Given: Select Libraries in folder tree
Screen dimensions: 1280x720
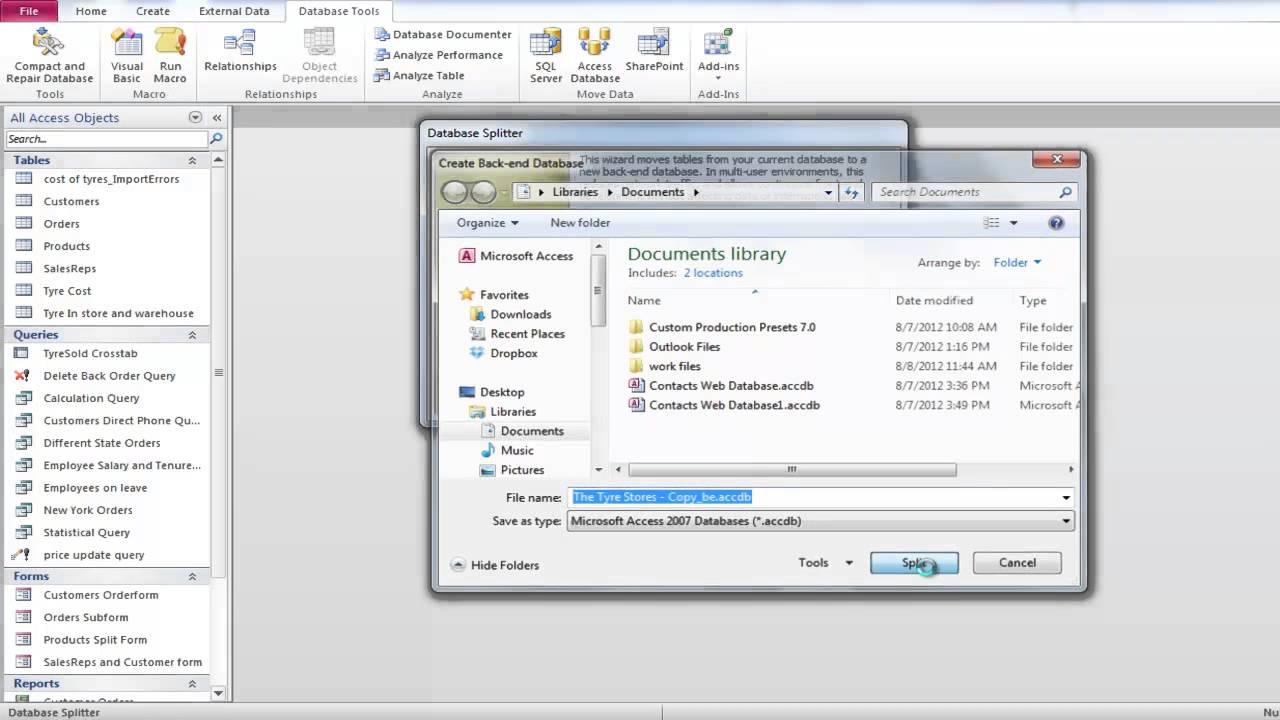Looking at the screenshot, I should click(502, 411).
